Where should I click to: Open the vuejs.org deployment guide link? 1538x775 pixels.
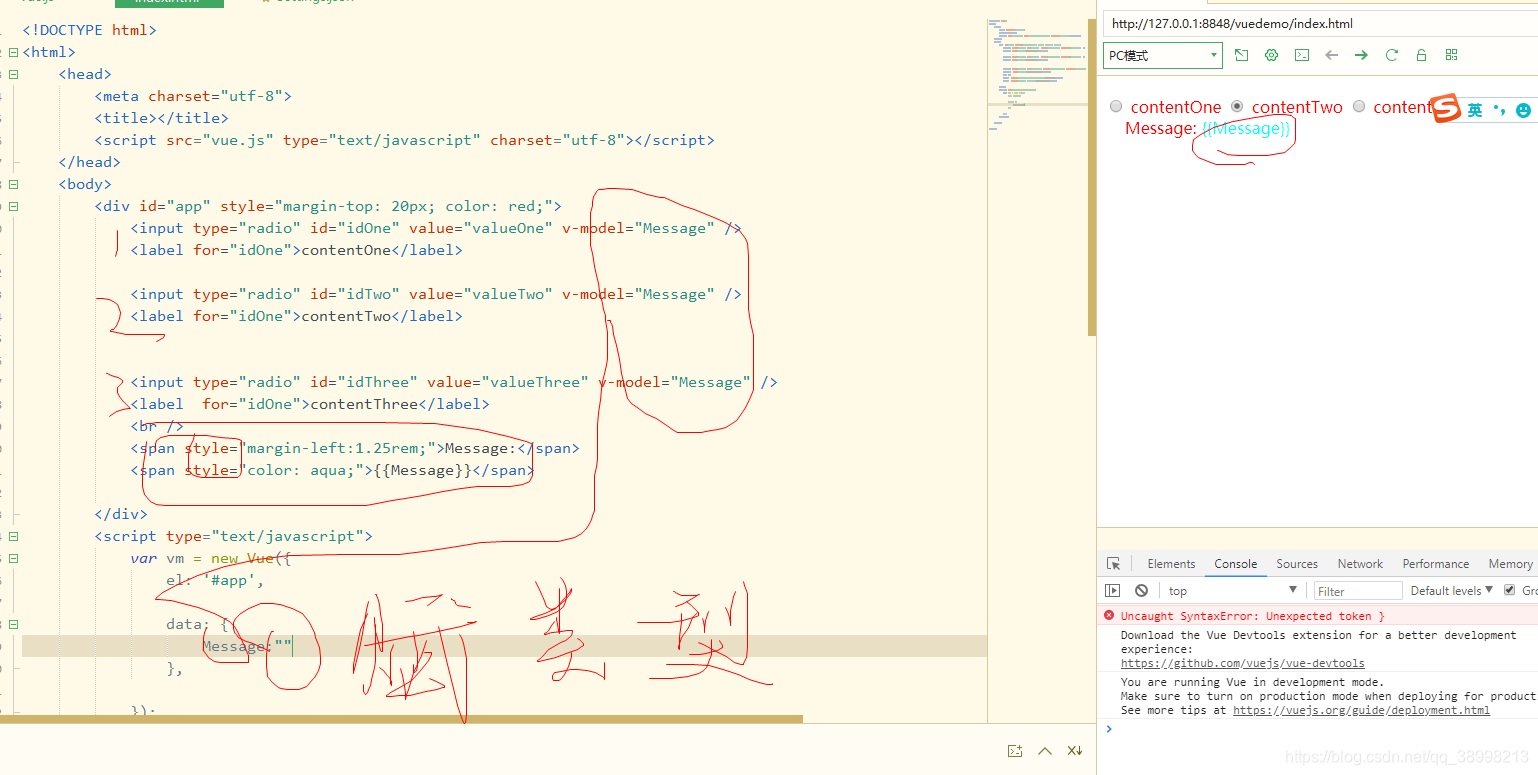point(1361,710)
